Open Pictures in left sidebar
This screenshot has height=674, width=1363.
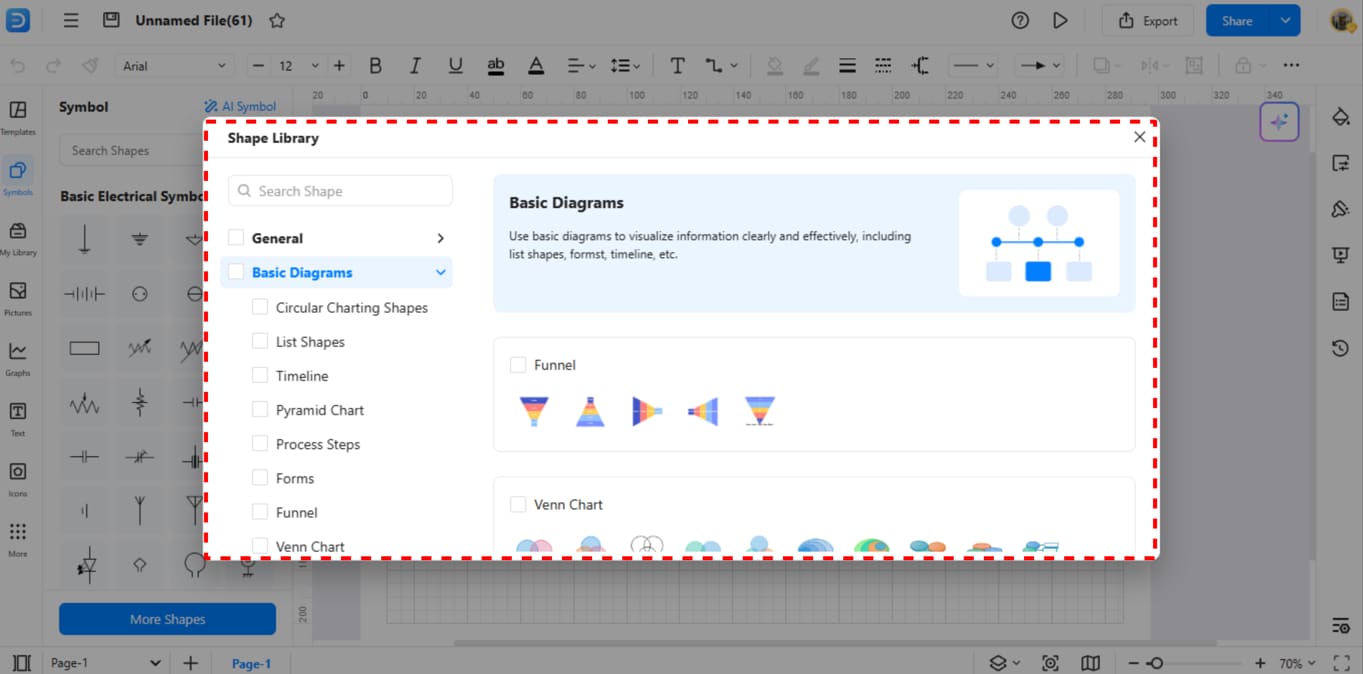tap(18, 298)
